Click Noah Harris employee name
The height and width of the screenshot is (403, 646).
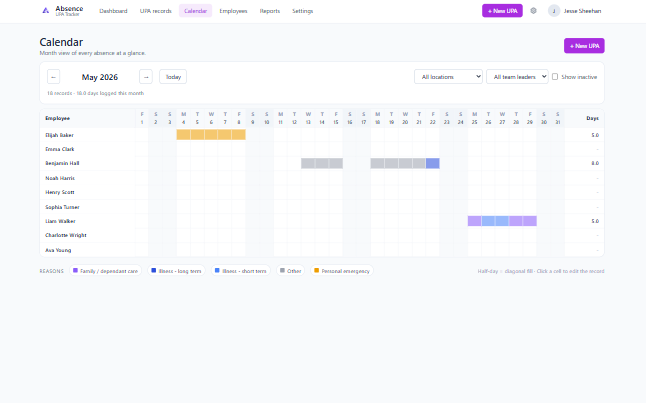point(60,178)
